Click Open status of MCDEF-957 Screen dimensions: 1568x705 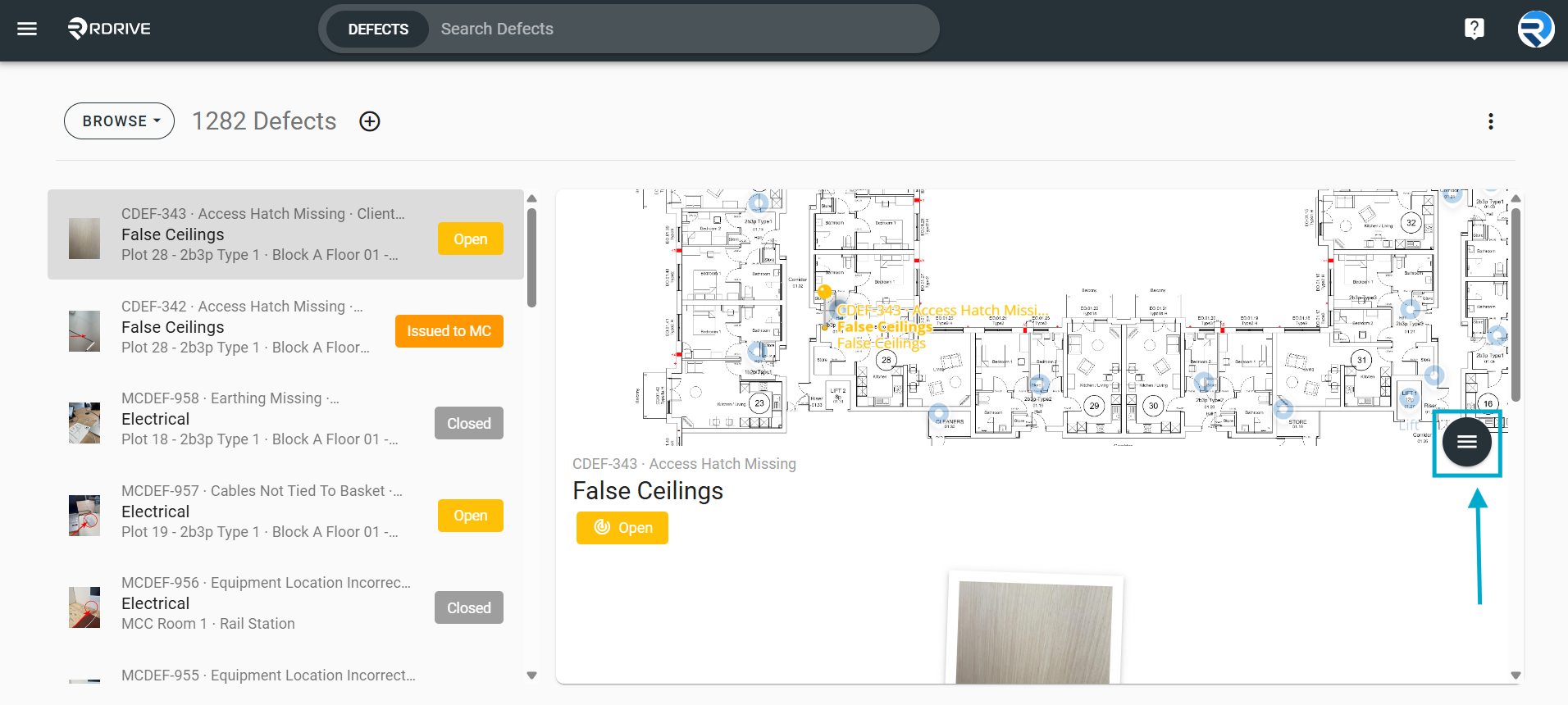(x=470, y=516)
